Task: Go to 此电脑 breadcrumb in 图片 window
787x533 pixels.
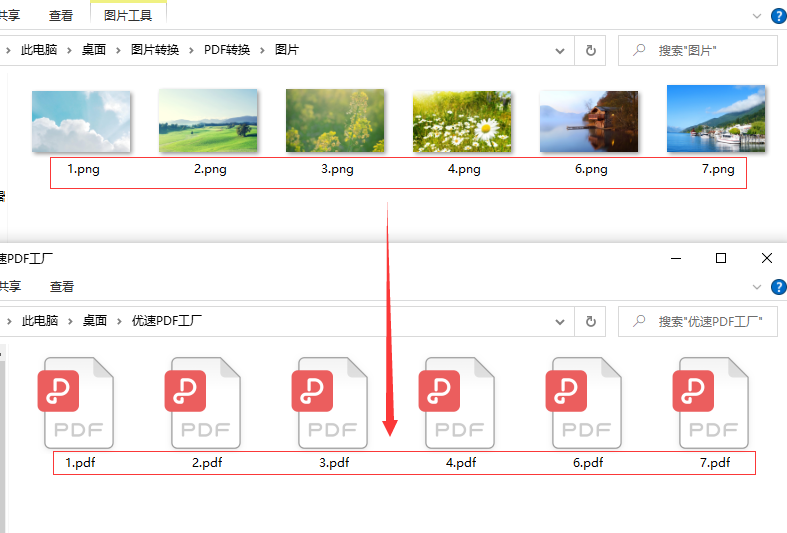Action: 39,50
